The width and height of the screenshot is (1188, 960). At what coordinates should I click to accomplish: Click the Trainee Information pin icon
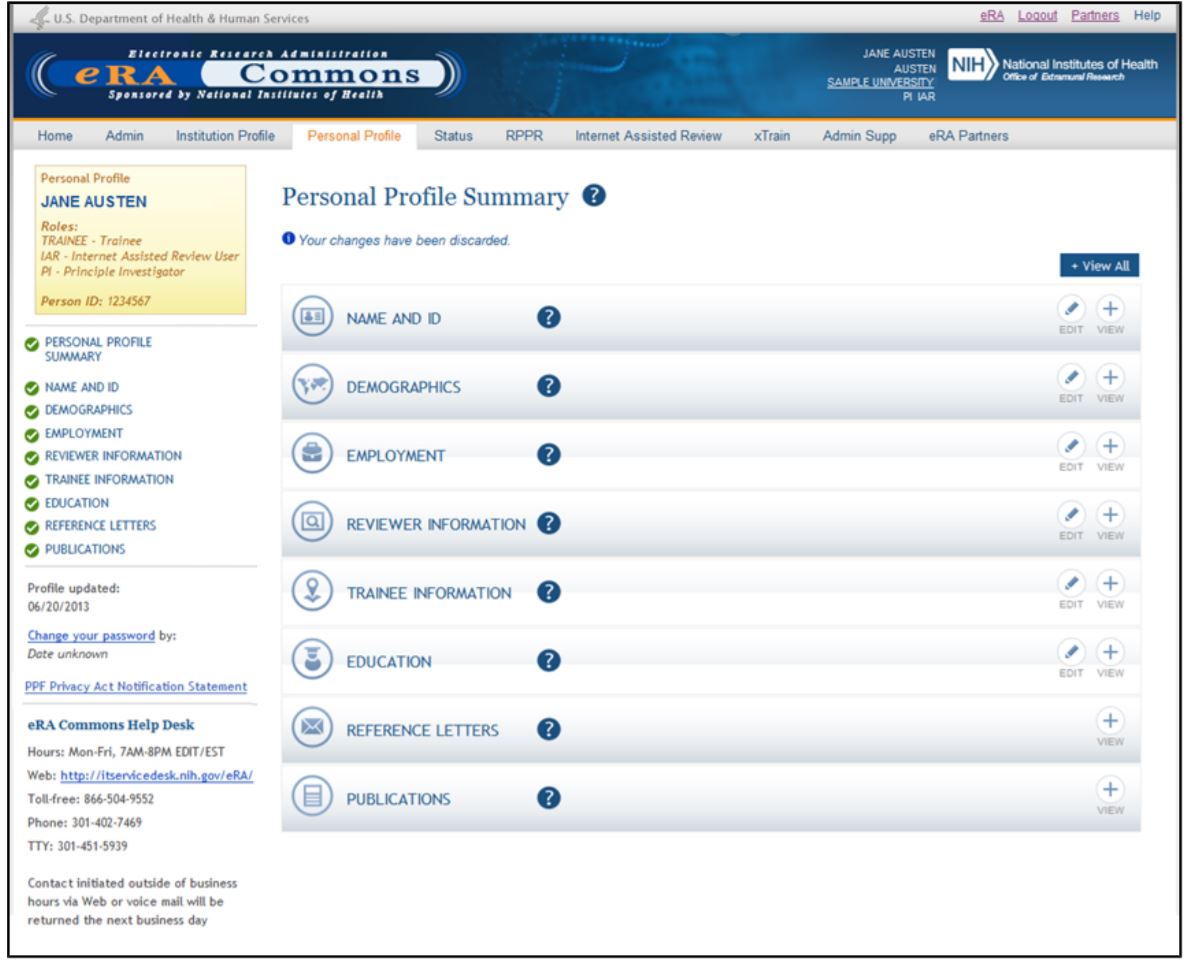click(312, 591)
